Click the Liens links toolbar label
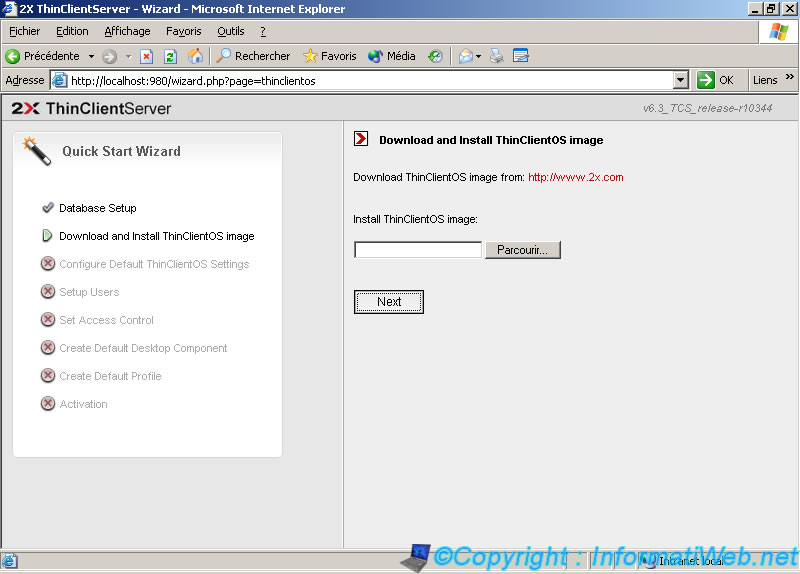 point(765,80)
